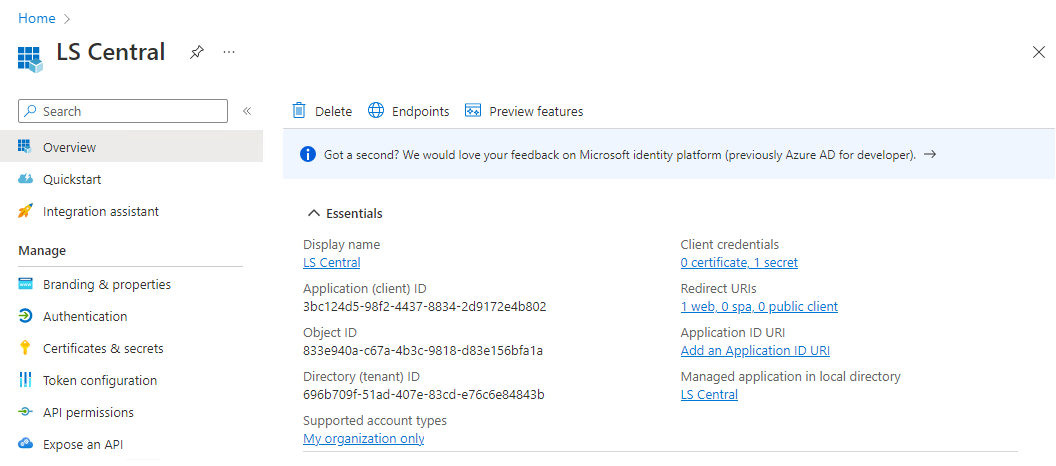Open the 1 web, 0 spa redirect URIs link
The height and width of the screenshot is (466, 1056).
759,307
